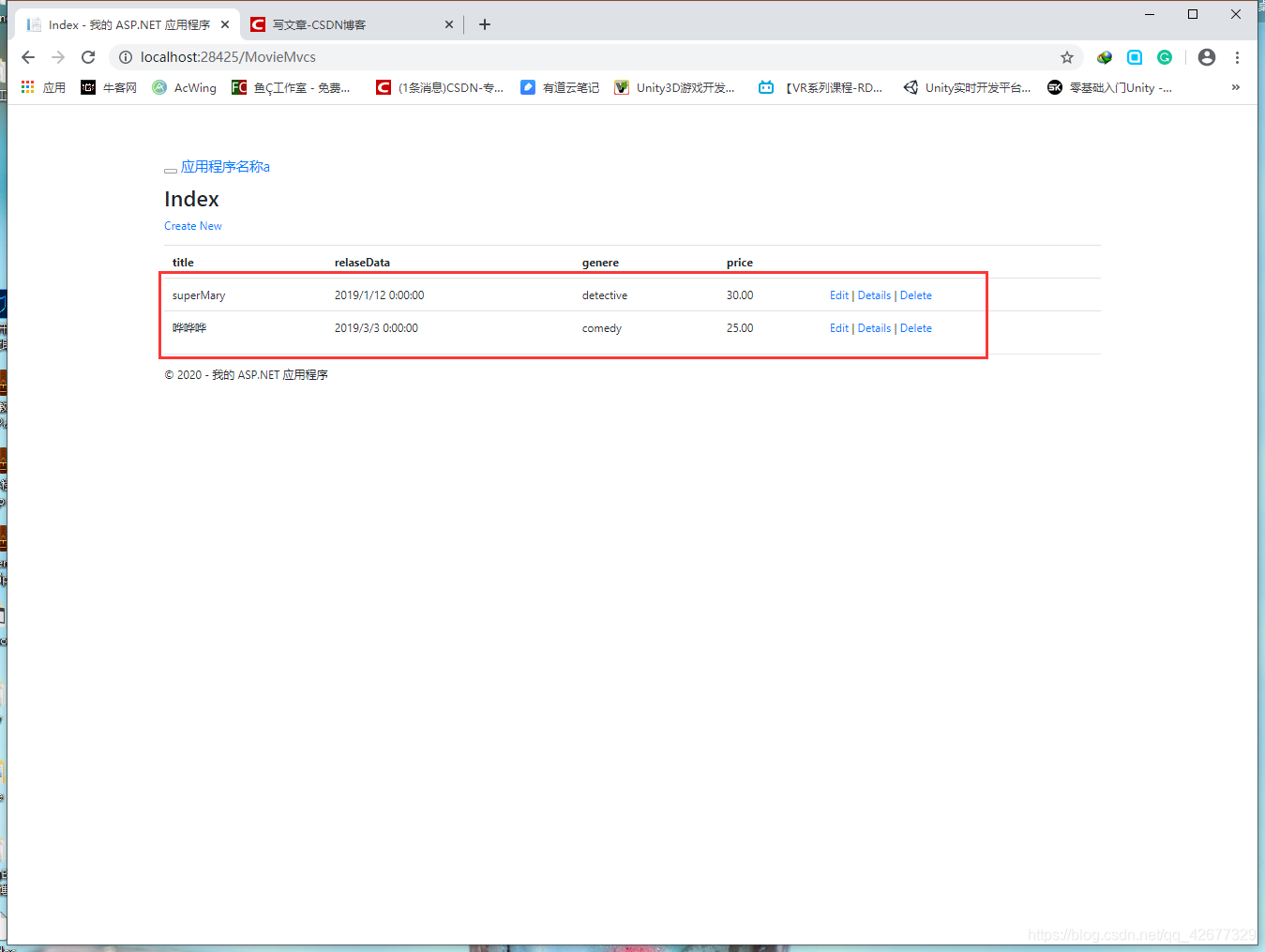Open the Unity3D游戏开发 bookmark
The width and height of the screenshot is (1265, 952).
pos(674,87)
